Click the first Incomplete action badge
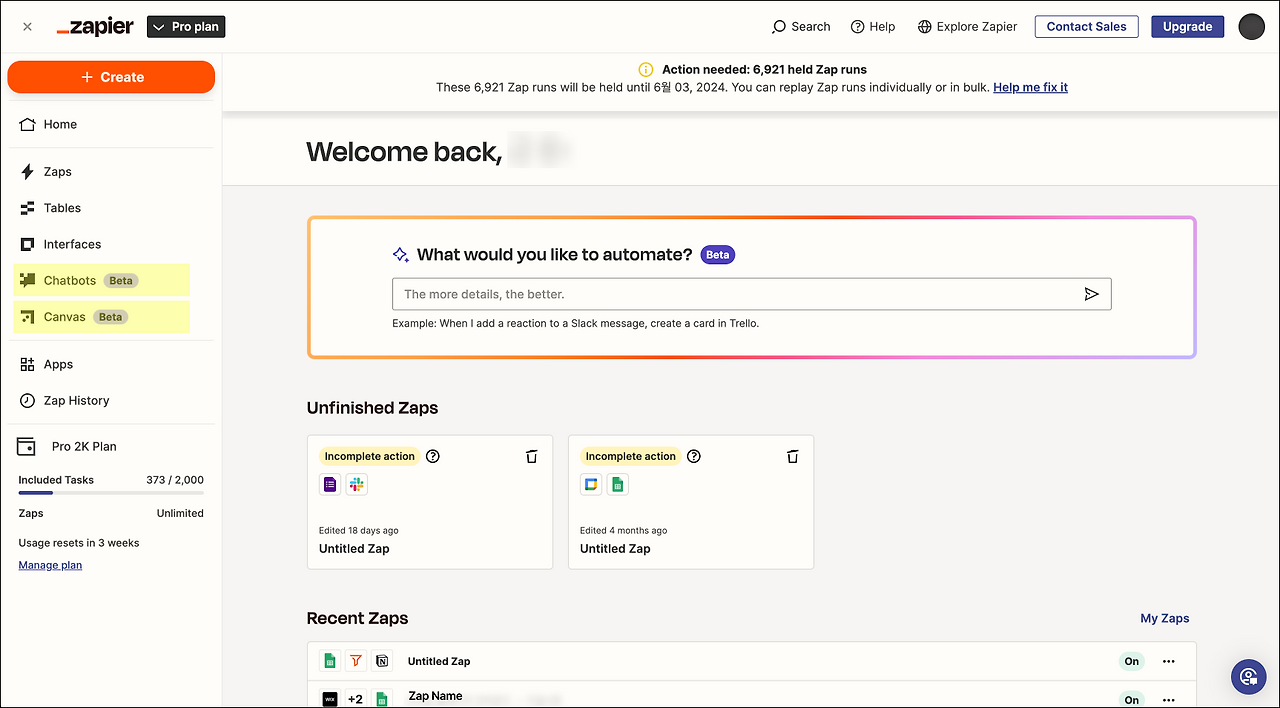1280x708 pixels. pos(369,456)
